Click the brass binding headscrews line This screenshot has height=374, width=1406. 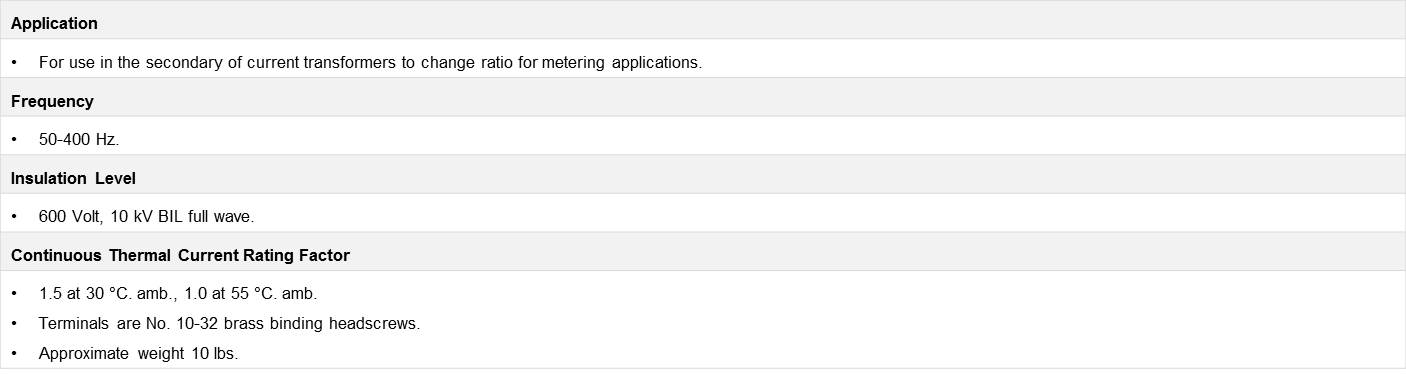coord(229,324)
